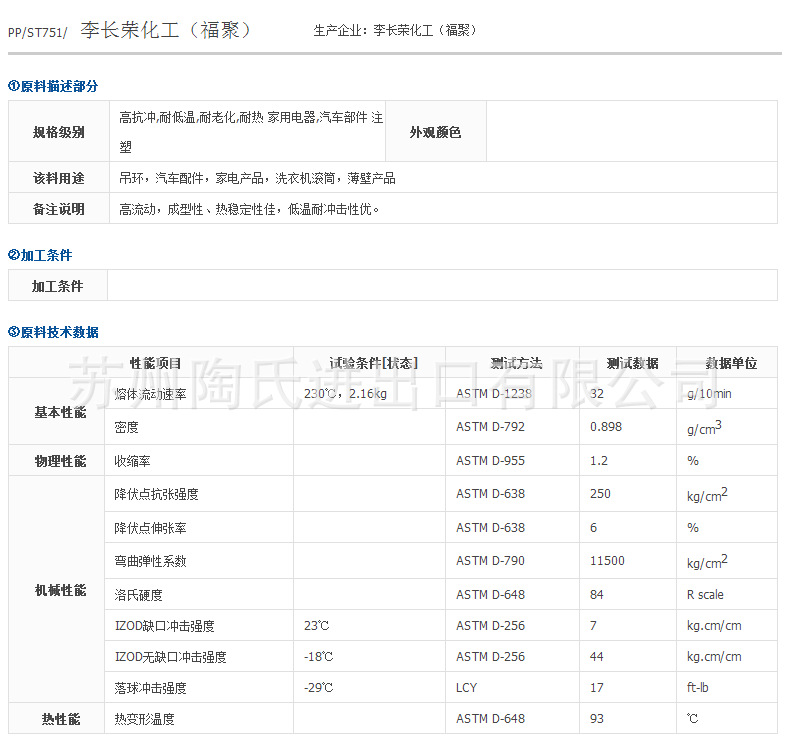Click the PP/ST751/ product code text
Image resolution: width=789 pixels, height=747 pixels.
pos(38,33)
